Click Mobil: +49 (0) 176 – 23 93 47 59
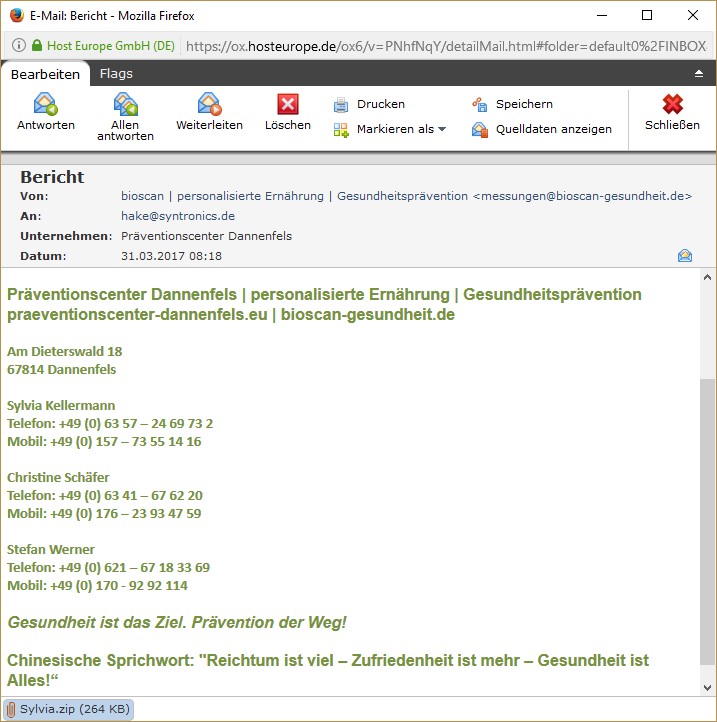The width and height of the screenshot is (717, 722). pyautogui.click(x=104, y=513)
